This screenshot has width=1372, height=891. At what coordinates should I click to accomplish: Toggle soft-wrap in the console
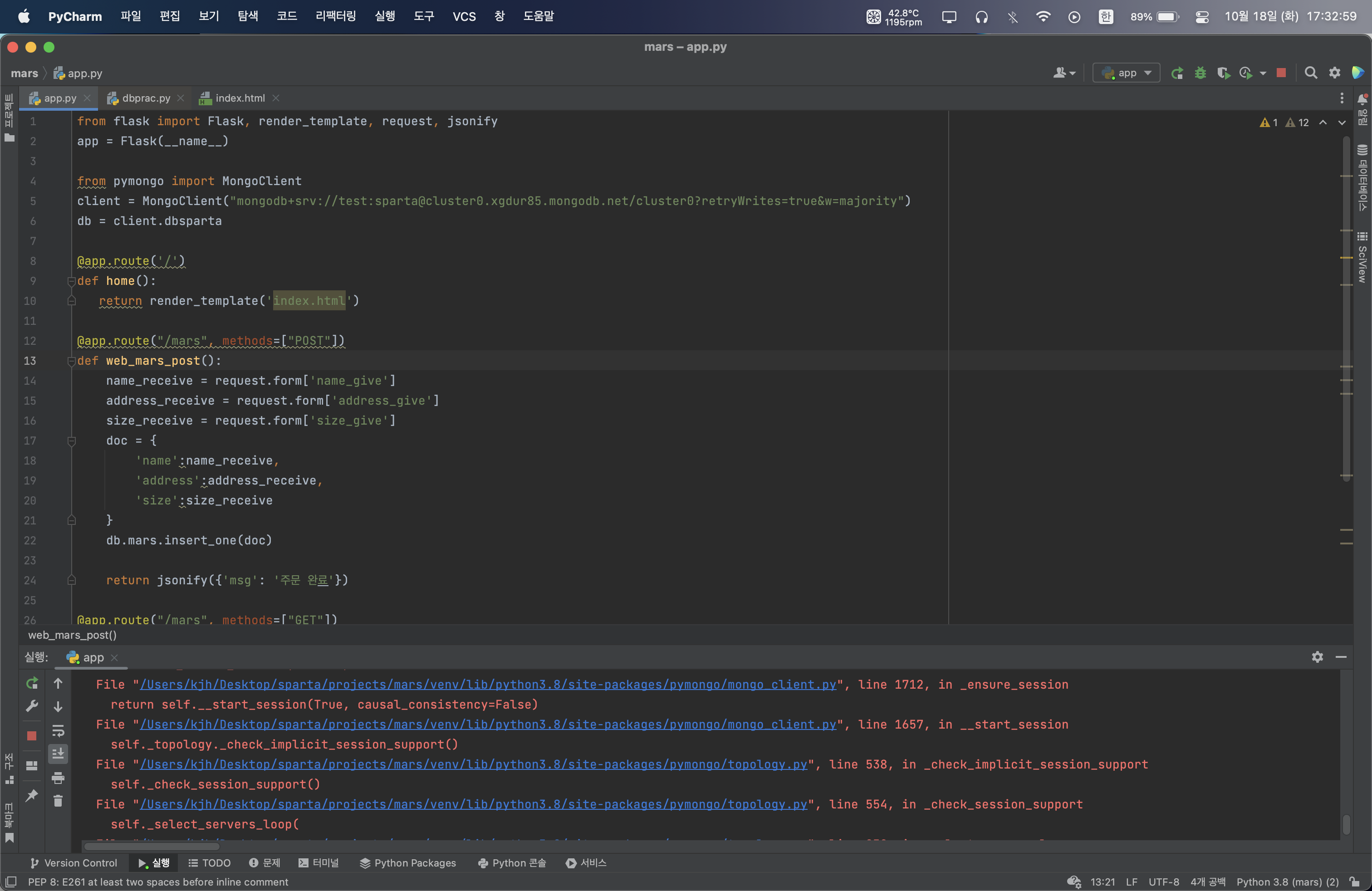point(58,731)
